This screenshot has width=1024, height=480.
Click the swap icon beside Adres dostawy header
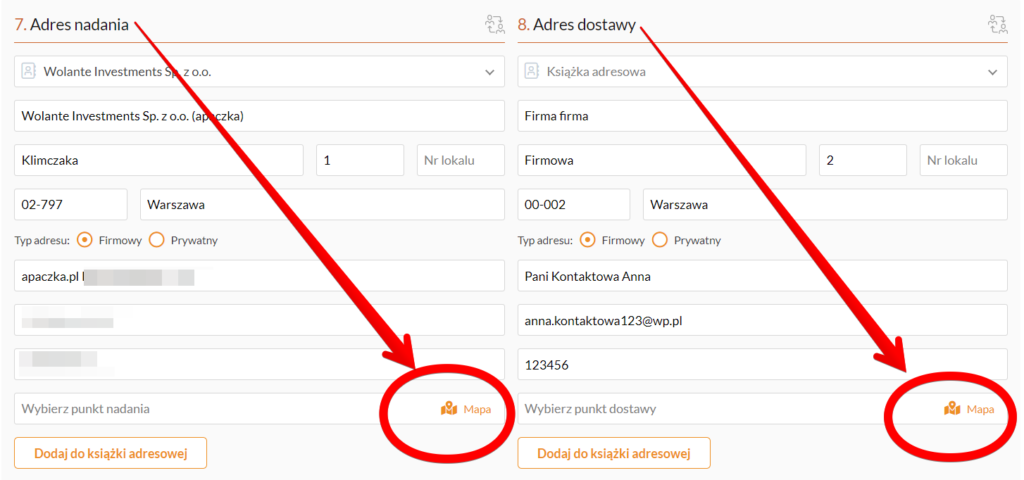997,25
